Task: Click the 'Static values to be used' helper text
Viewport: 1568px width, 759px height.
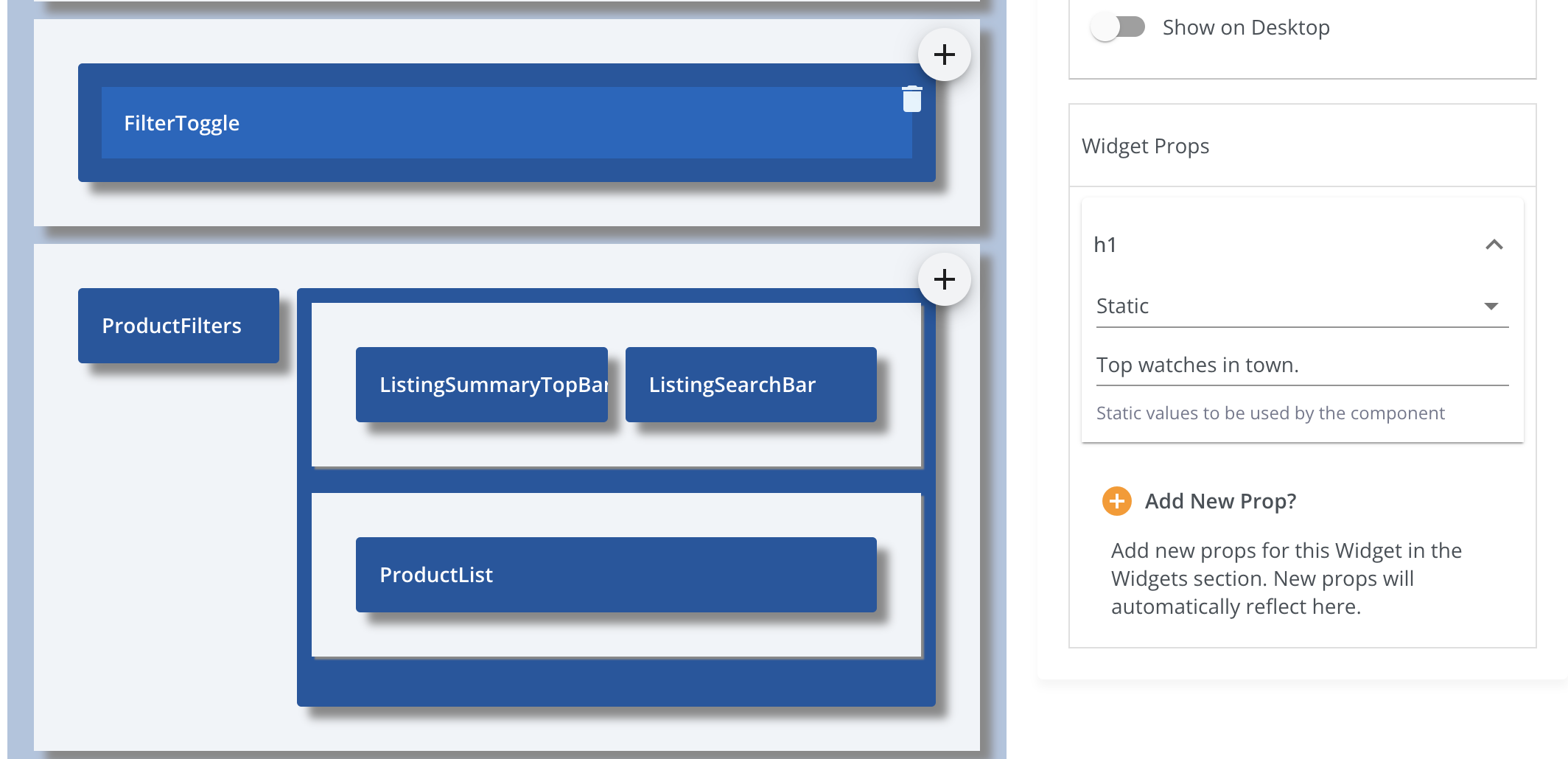Action: click(x=1270, y=413)
